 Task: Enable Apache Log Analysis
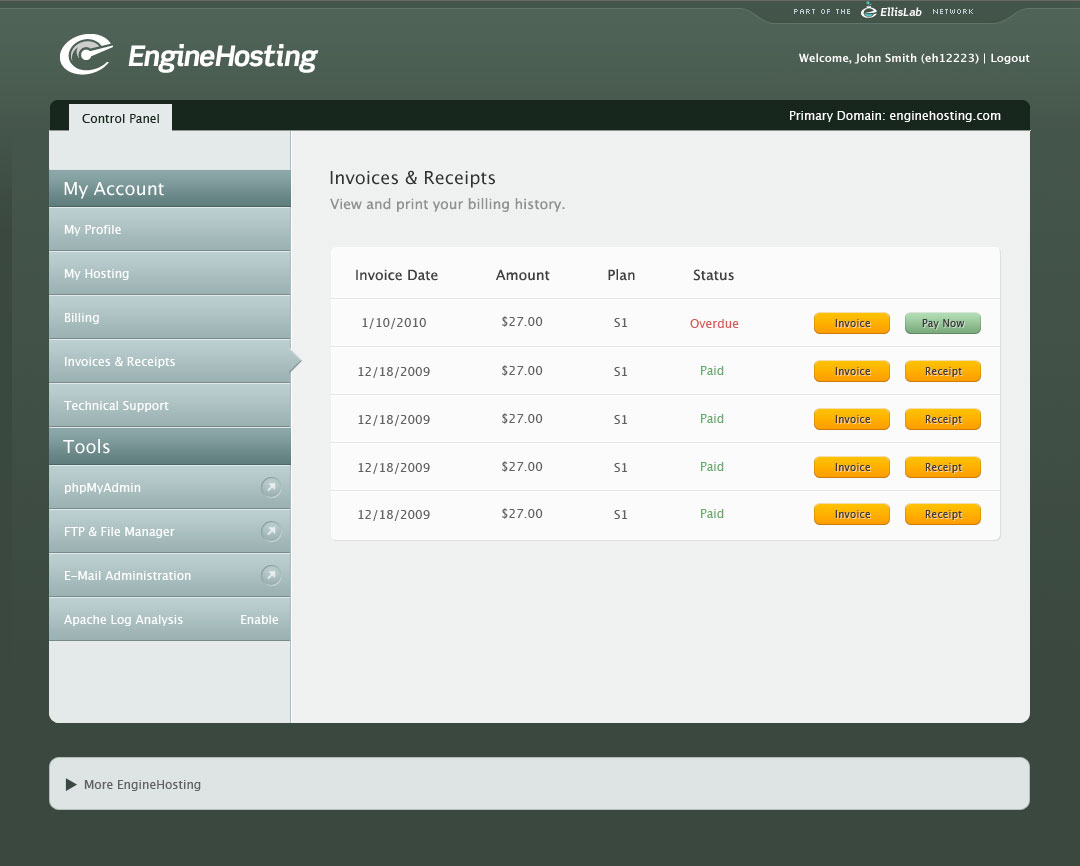pos(259,619)
